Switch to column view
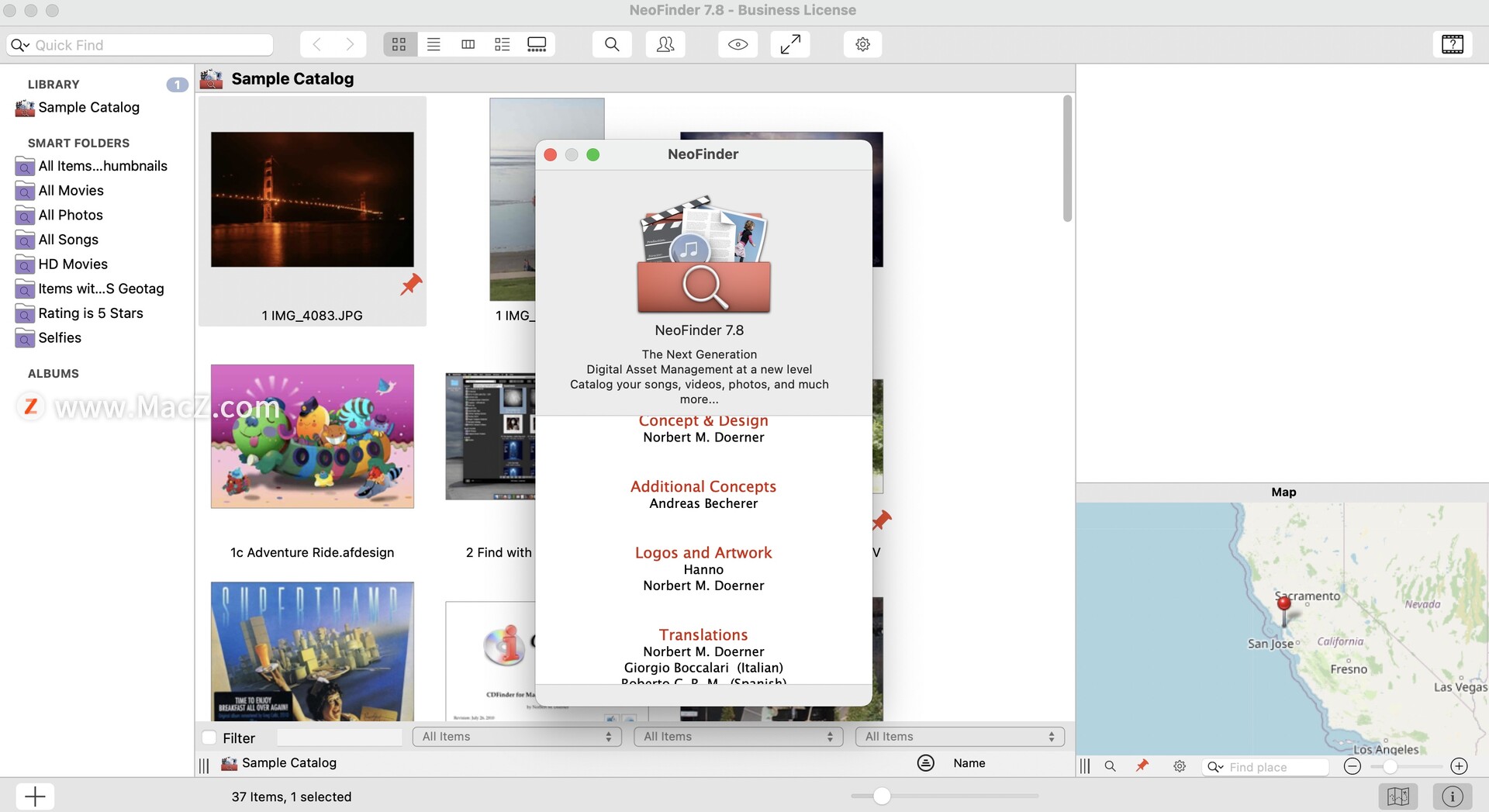The height and width of the screenshot is (812, 1489). click(x=468, y=45)
